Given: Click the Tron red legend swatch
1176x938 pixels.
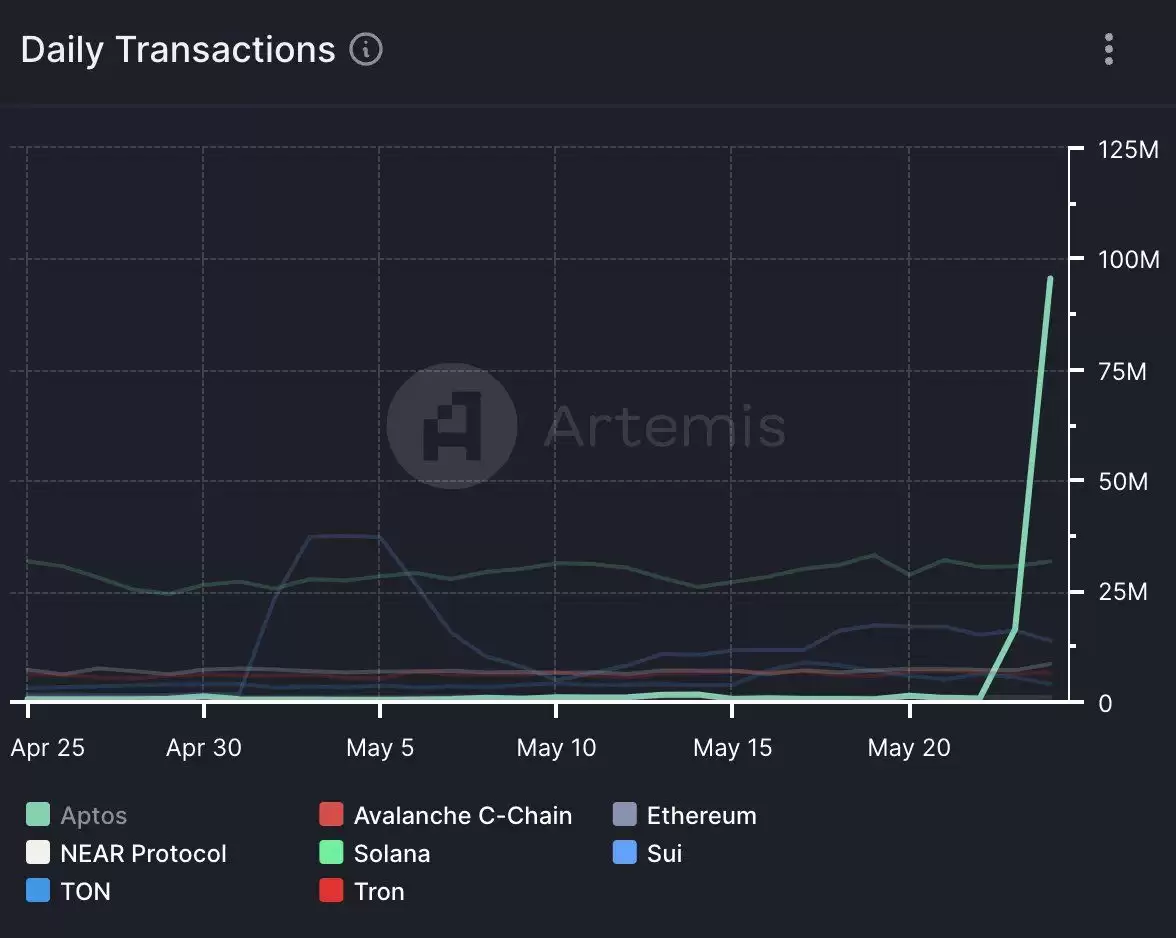Looking at the screenshot, I should pyautogui.click(x=331, y=890).
